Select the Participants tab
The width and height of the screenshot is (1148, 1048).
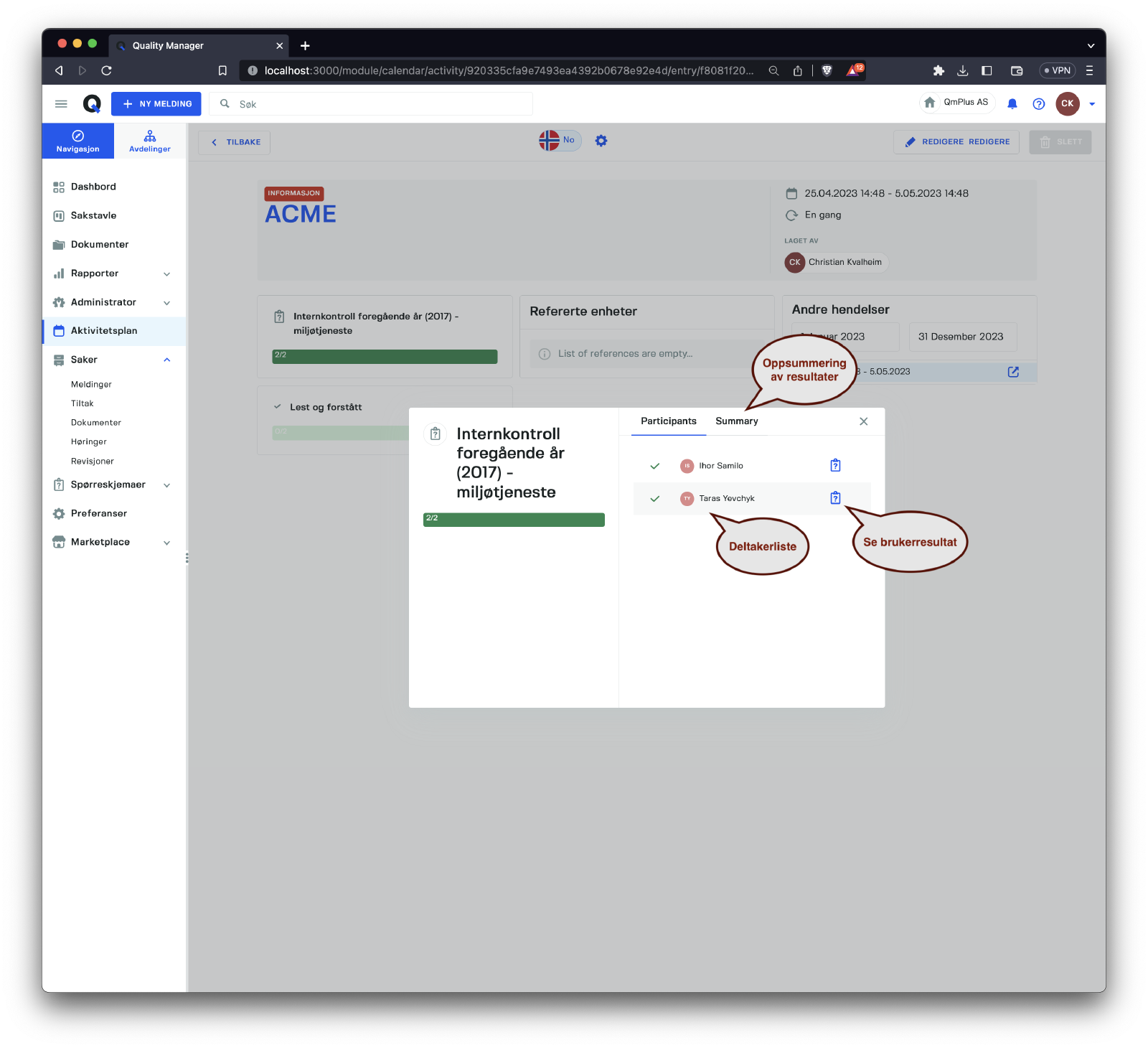point(668,421)
